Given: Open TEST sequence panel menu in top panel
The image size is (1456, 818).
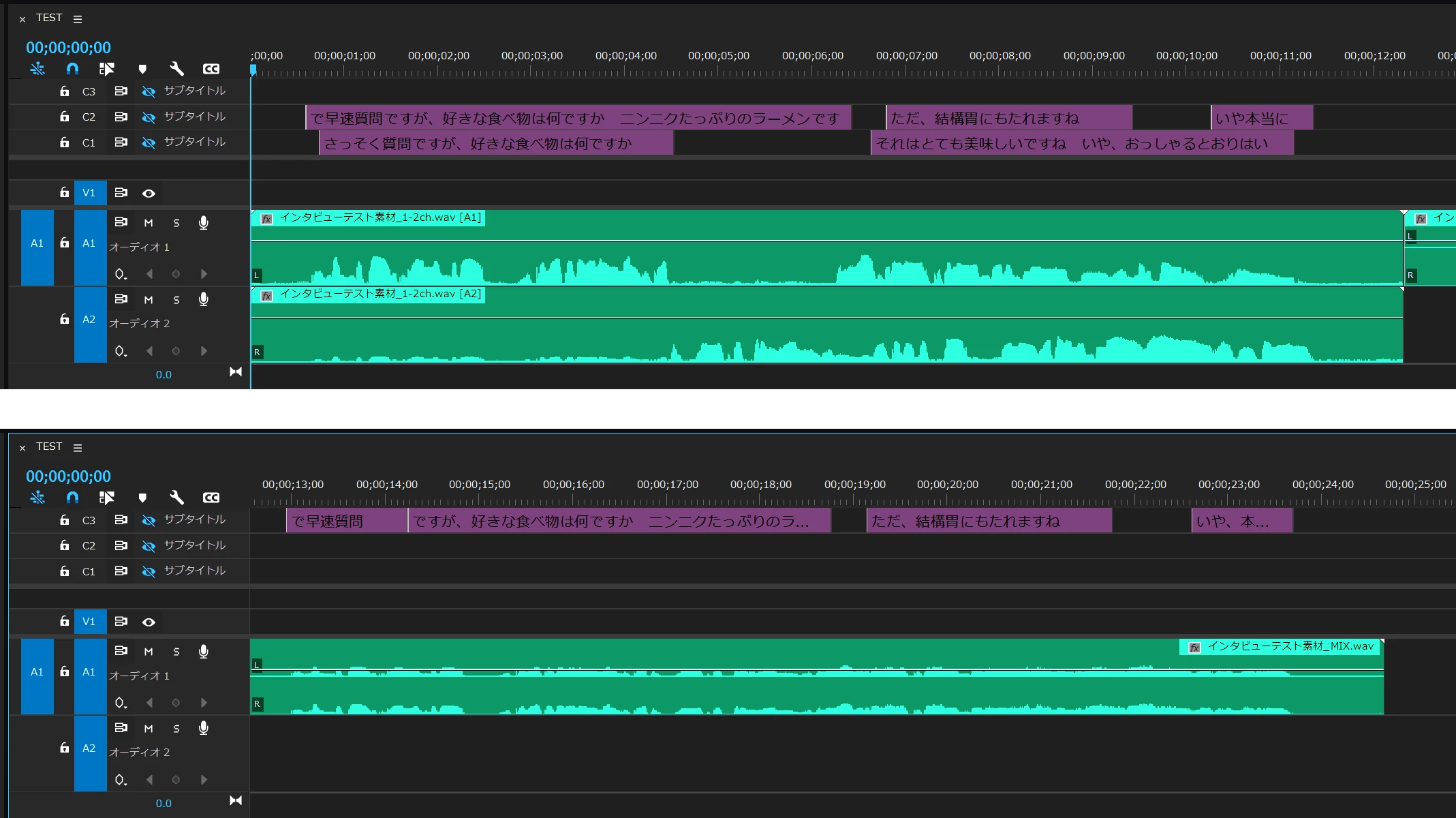Looking at the screenshot, I should click(78, 19).
